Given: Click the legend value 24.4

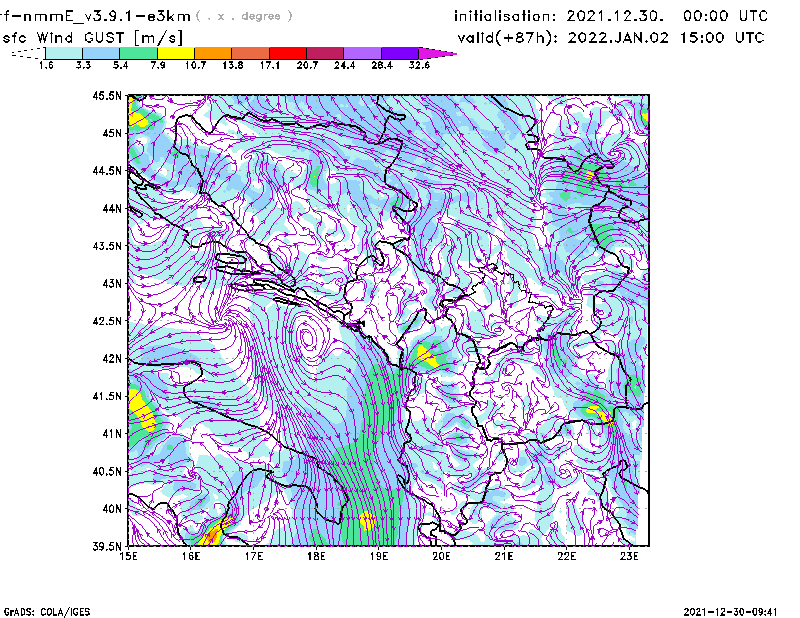Looking at the screenshot, I should pyautogui.click(x=344, y=65).
